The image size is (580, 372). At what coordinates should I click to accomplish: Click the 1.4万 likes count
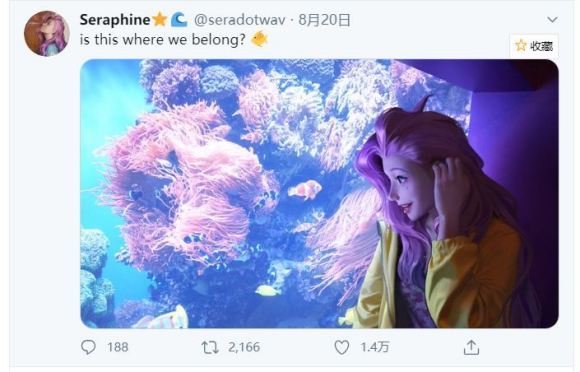[x=375, y=347]
